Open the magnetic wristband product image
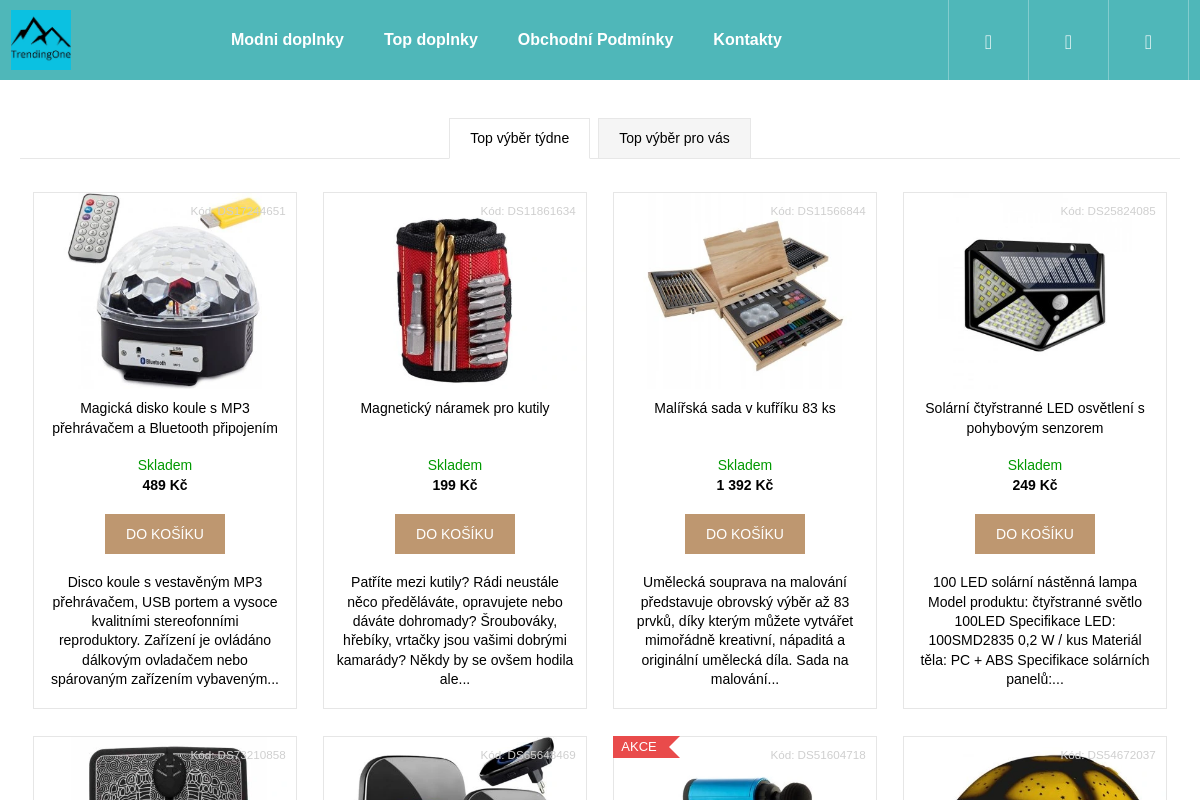This screenshot has height=800, width=1200. [x=455, y=295]
